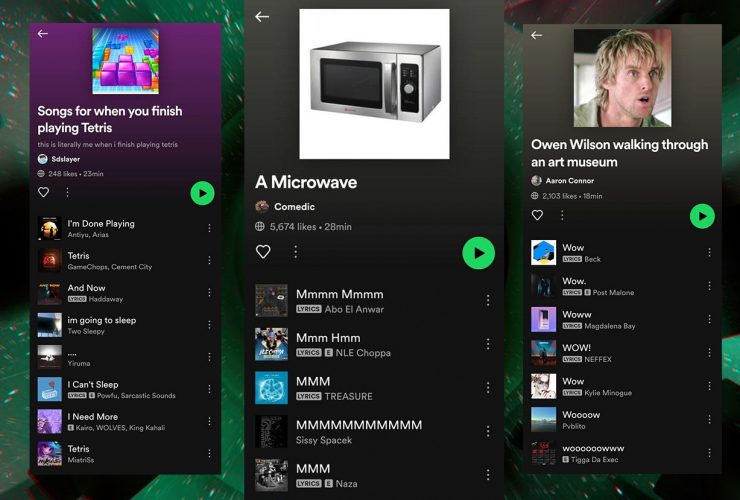Go back from Owen Wilson playlist
The width and height of the screenshot is (740, 500).
(x=536, y=35)
